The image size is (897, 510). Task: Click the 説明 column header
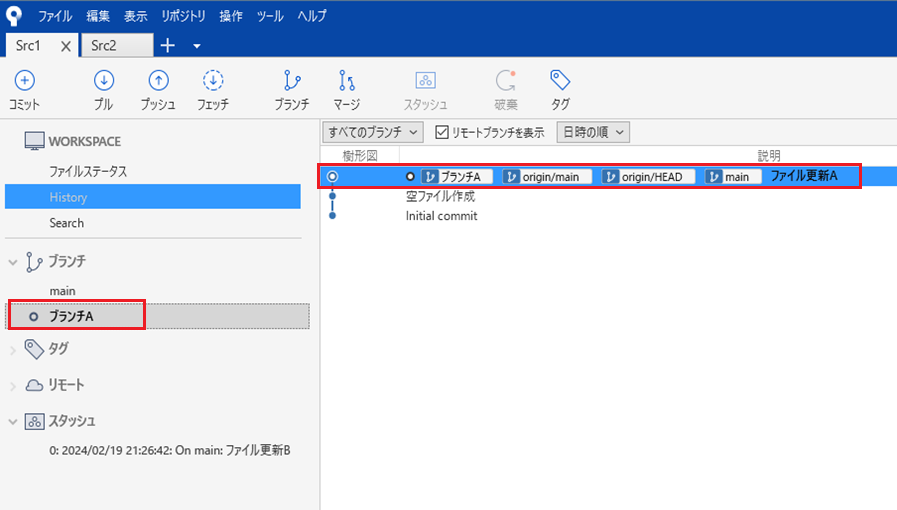coord(769,156)
